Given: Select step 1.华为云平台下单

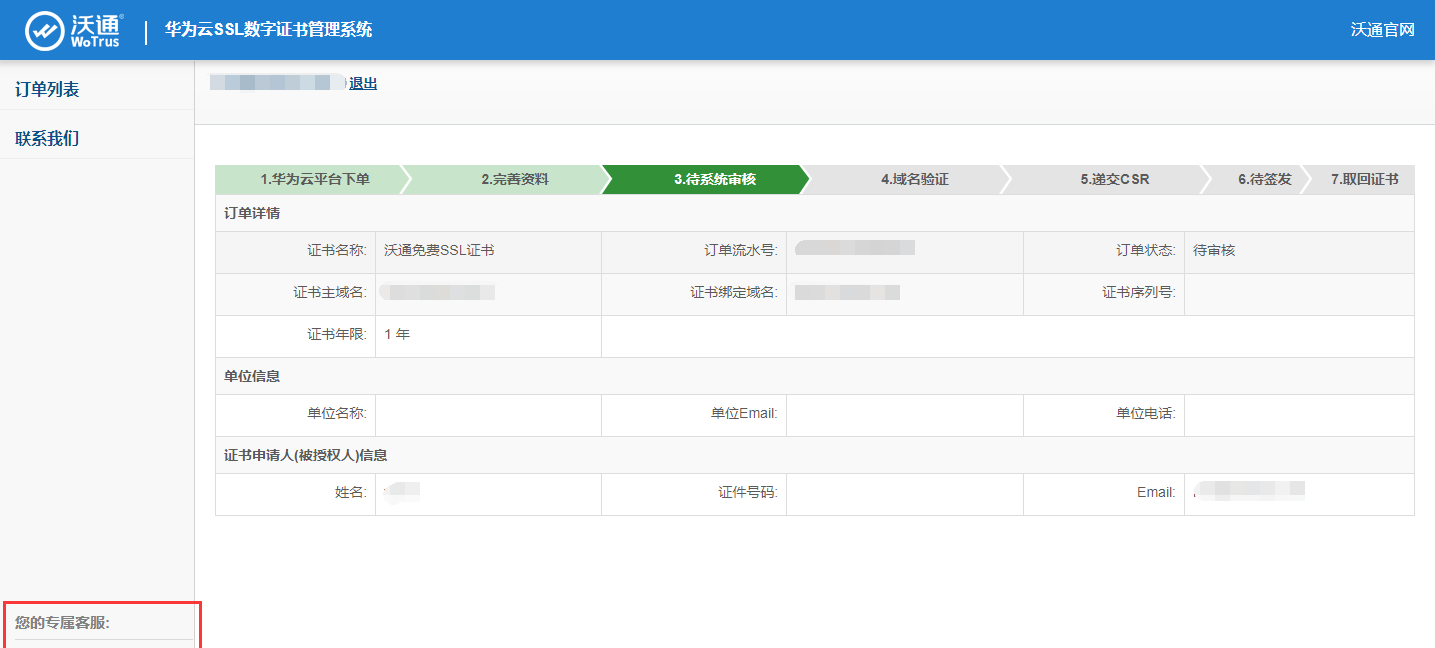Looking at the screenshot, I should click(314, 180).
